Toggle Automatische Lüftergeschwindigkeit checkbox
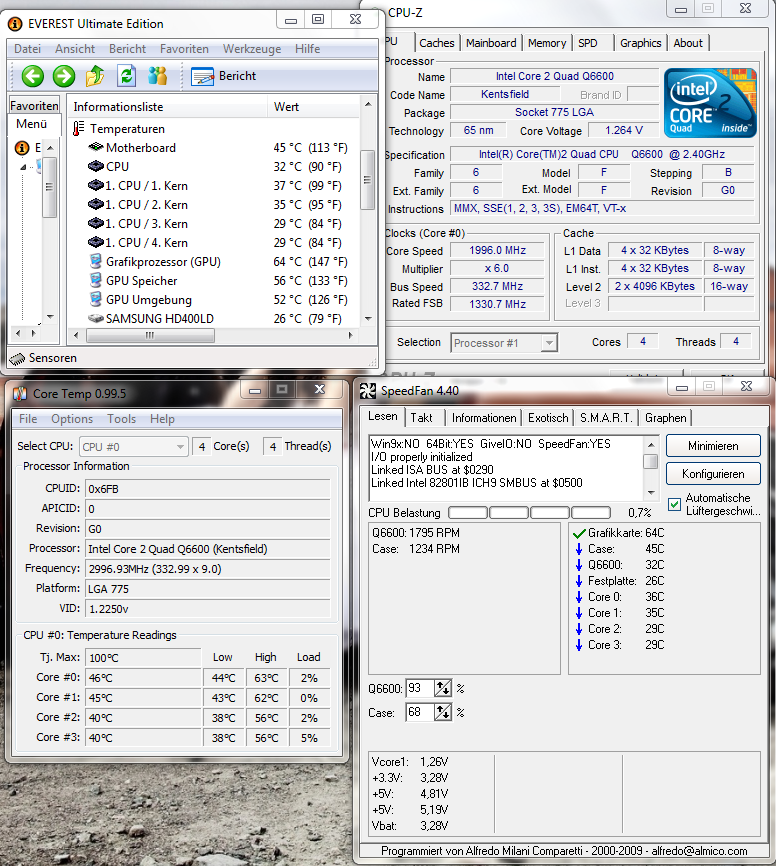This screenshot has width=776, height=866. point(674,504)
